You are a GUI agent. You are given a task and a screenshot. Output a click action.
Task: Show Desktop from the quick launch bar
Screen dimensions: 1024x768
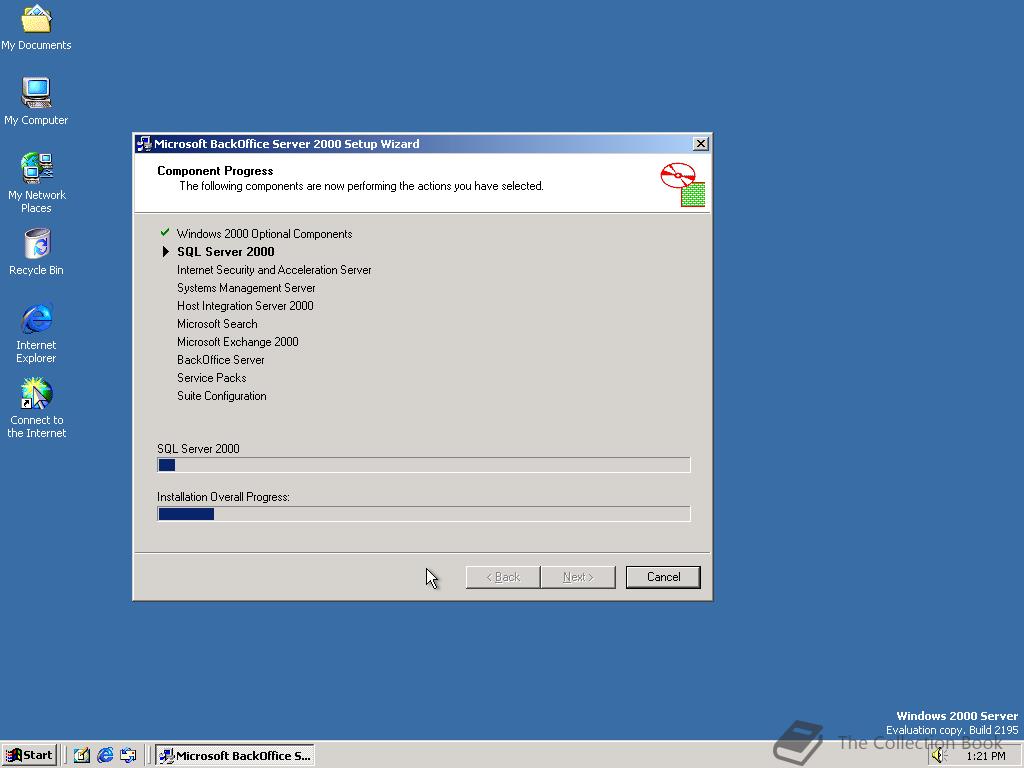coord(82,756)
